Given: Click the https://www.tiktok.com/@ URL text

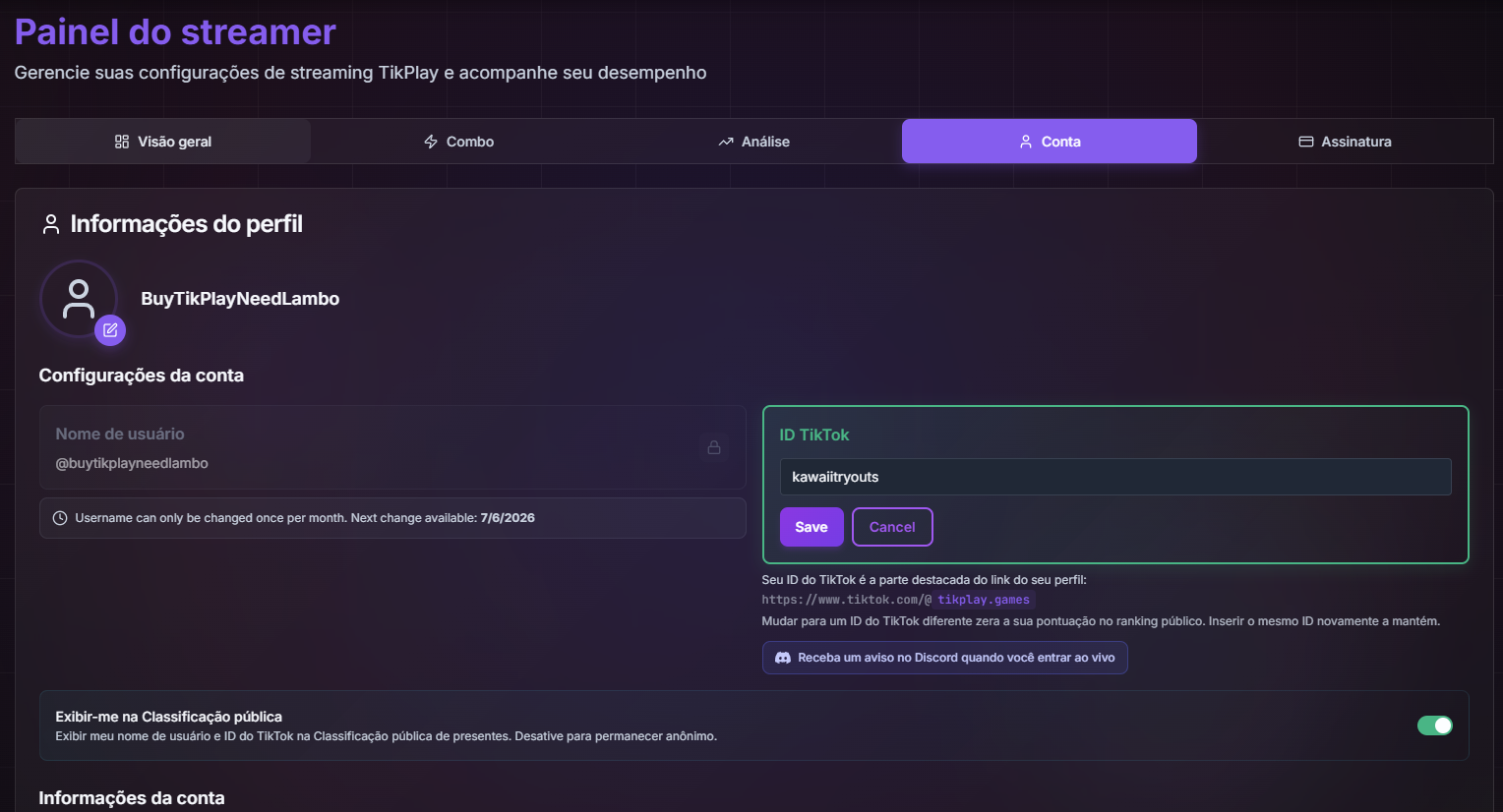Looking at the screenshot, I should pyautogui.click(x=846, y=600).
